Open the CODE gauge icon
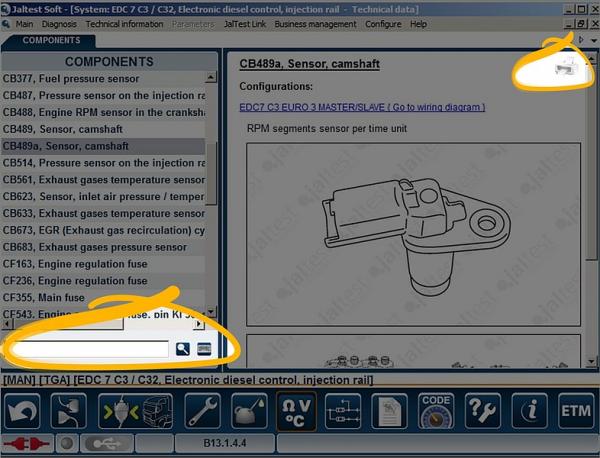Viewport: 600px width, 458px height. [436, 411]
